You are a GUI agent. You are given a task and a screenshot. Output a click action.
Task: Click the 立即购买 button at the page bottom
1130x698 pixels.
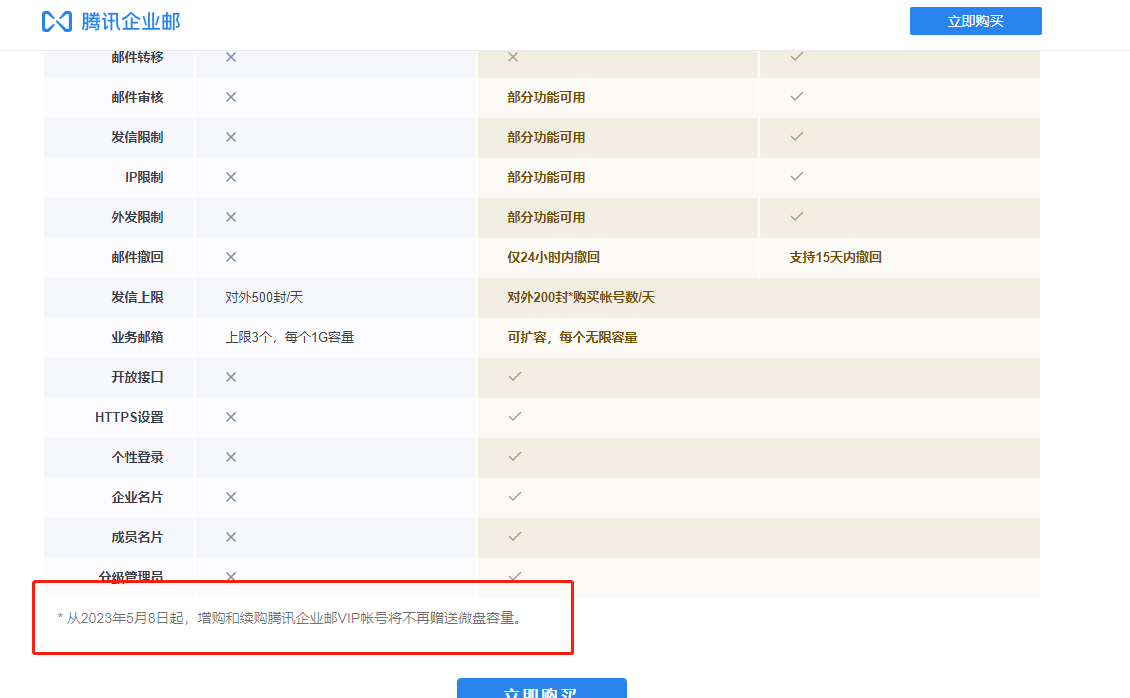(x=541, y=689)
